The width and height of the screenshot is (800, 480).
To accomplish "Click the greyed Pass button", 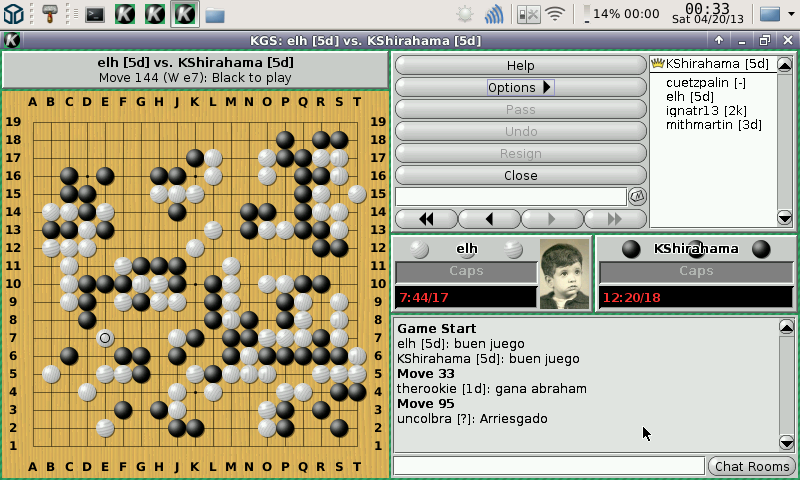I will pyautogui.click(x=520, y=109).
